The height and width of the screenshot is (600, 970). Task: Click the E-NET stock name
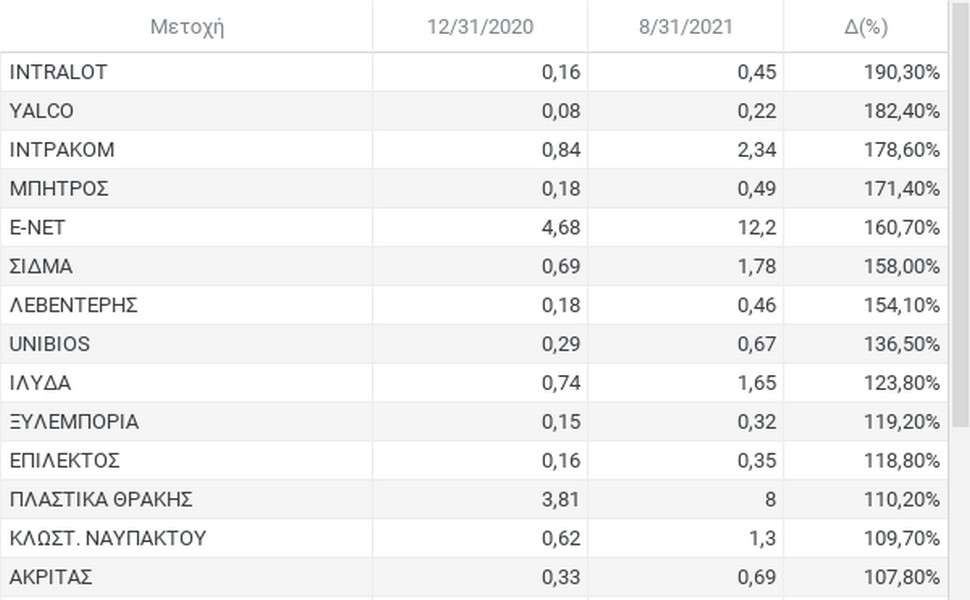coord(37,228)
